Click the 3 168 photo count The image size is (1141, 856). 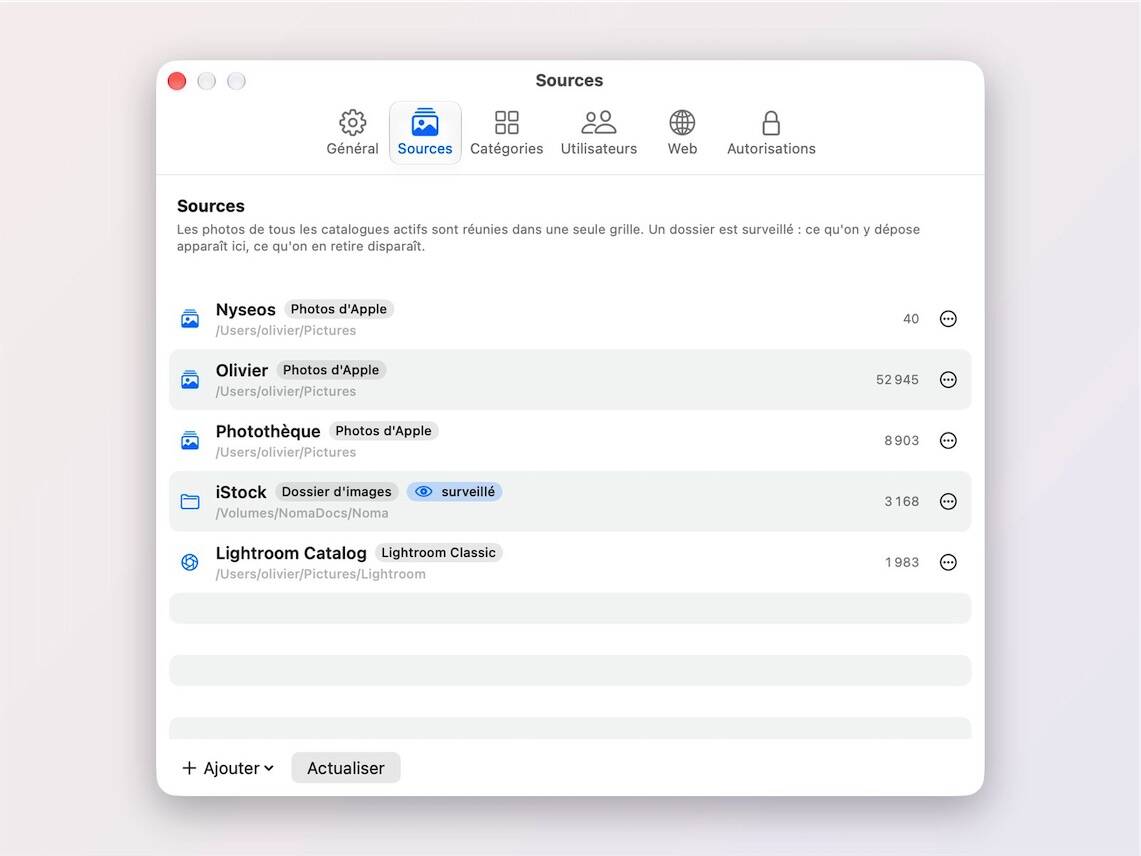(x=902, y=502)
